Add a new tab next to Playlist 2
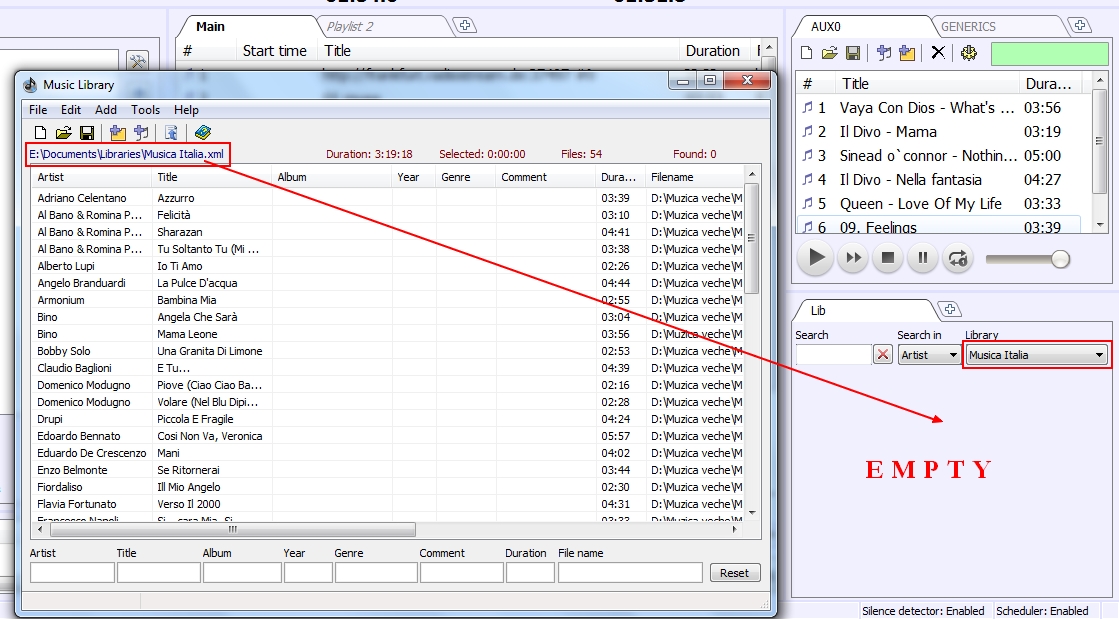This screenshot has width=1119, height=619. point(464,25)
